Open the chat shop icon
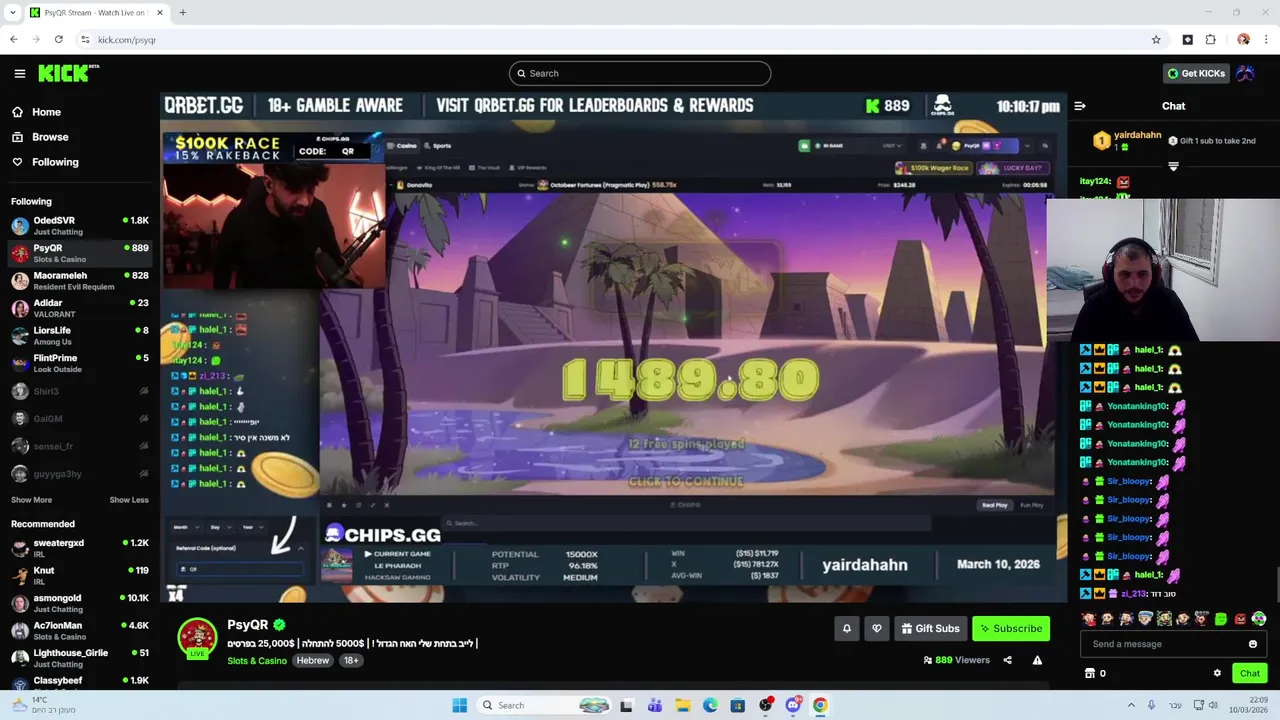 pos(1090,673)
